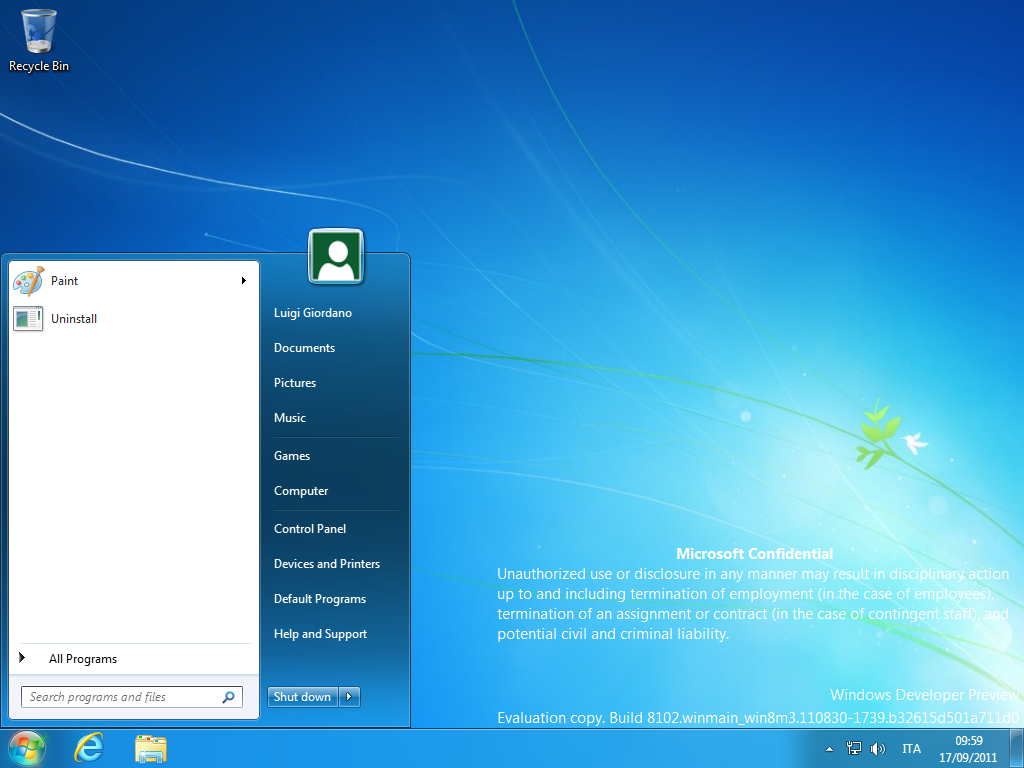Show hidden tray icons arrow
Screen dimensions: 1024x768
[x=829, y=749]
